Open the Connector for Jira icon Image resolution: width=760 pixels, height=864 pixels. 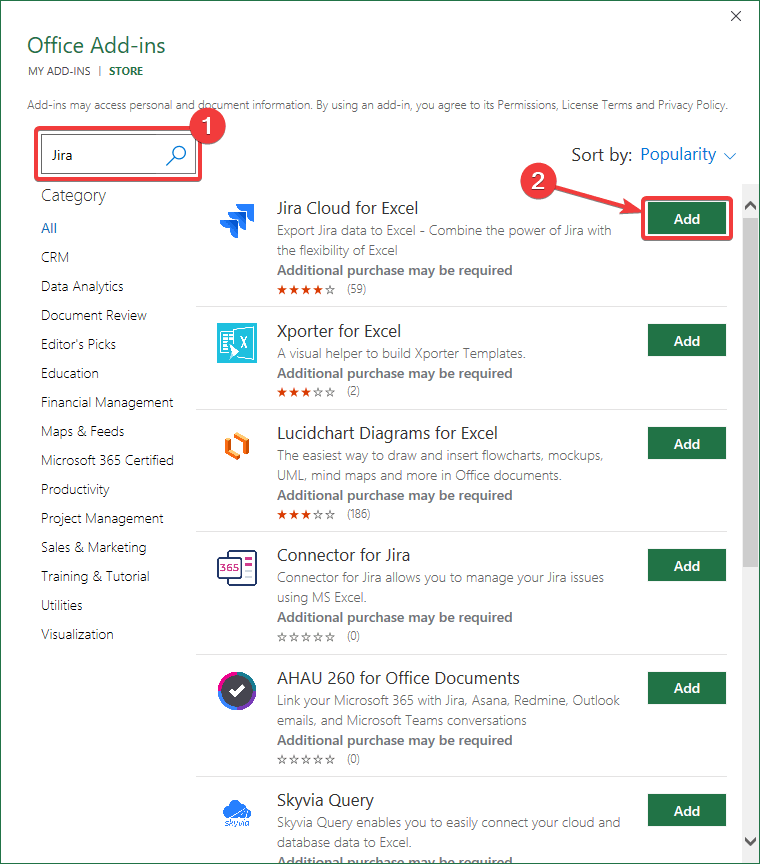tap(237, 568)
